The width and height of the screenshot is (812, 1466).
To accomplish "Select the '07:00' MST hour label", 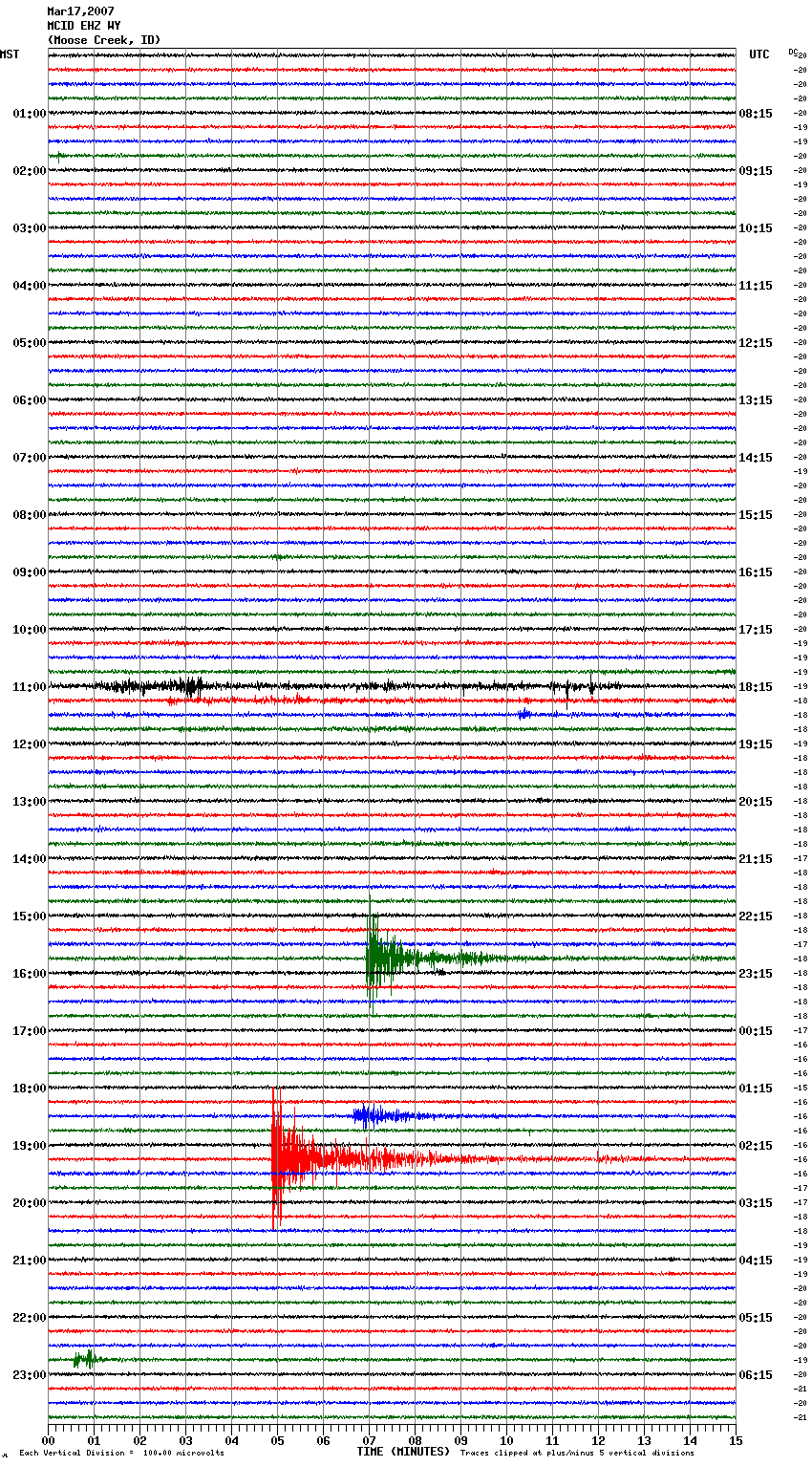I will tap(29, 458).
